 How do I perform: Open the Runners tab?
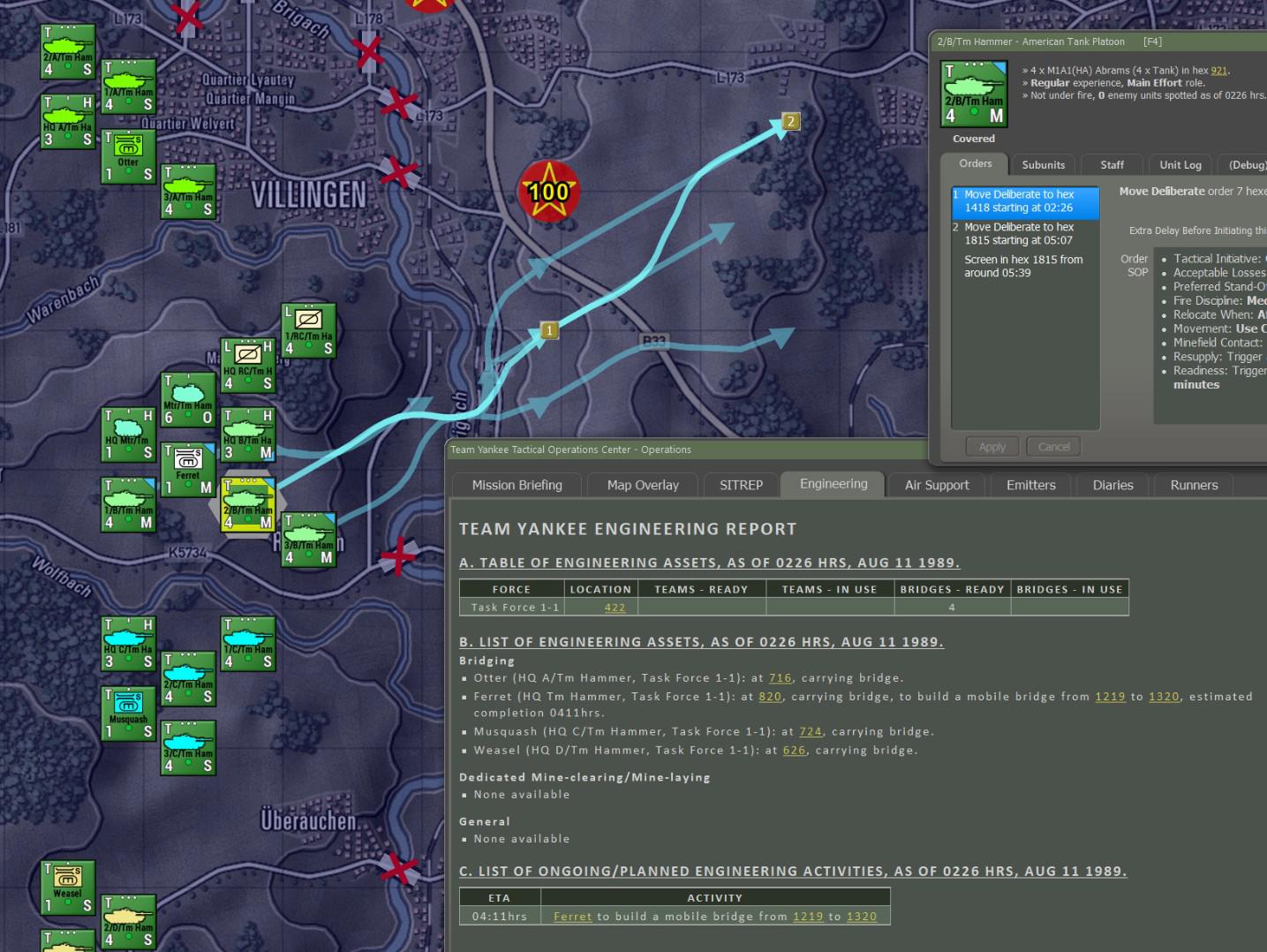(1194, 485)
